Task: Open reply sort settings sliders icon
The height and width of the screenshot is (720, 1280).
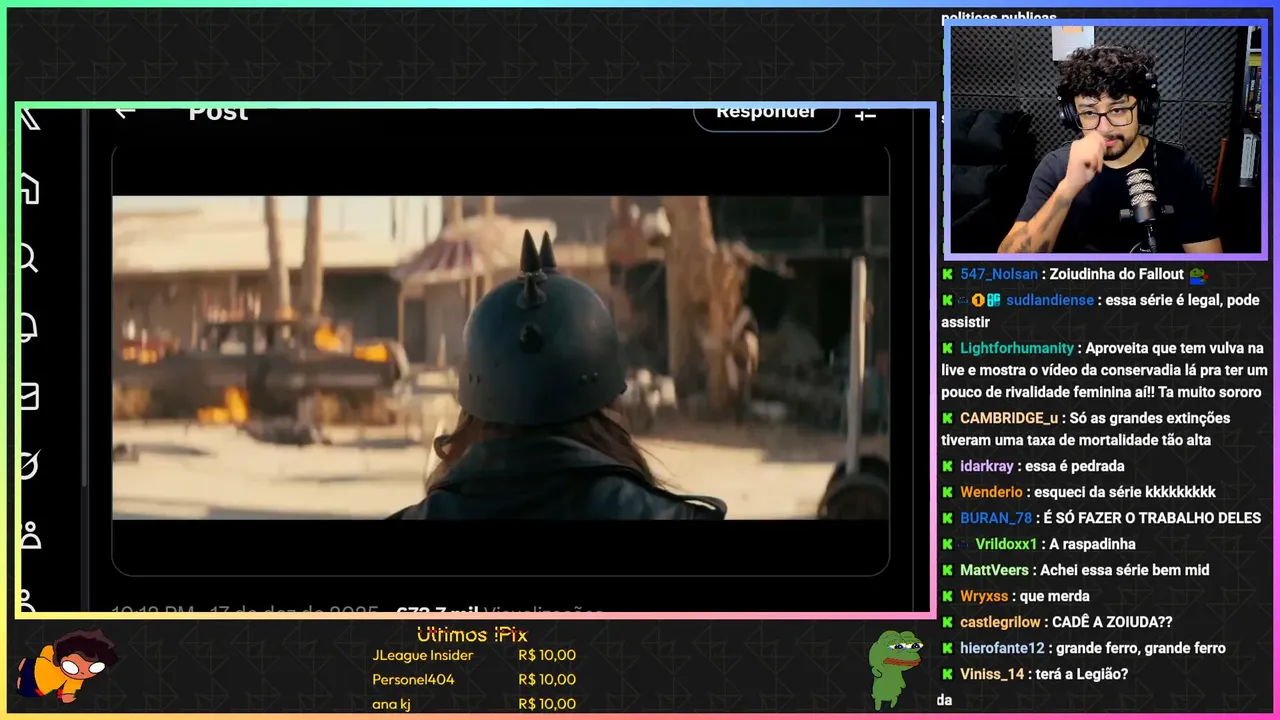Action: 865,114
